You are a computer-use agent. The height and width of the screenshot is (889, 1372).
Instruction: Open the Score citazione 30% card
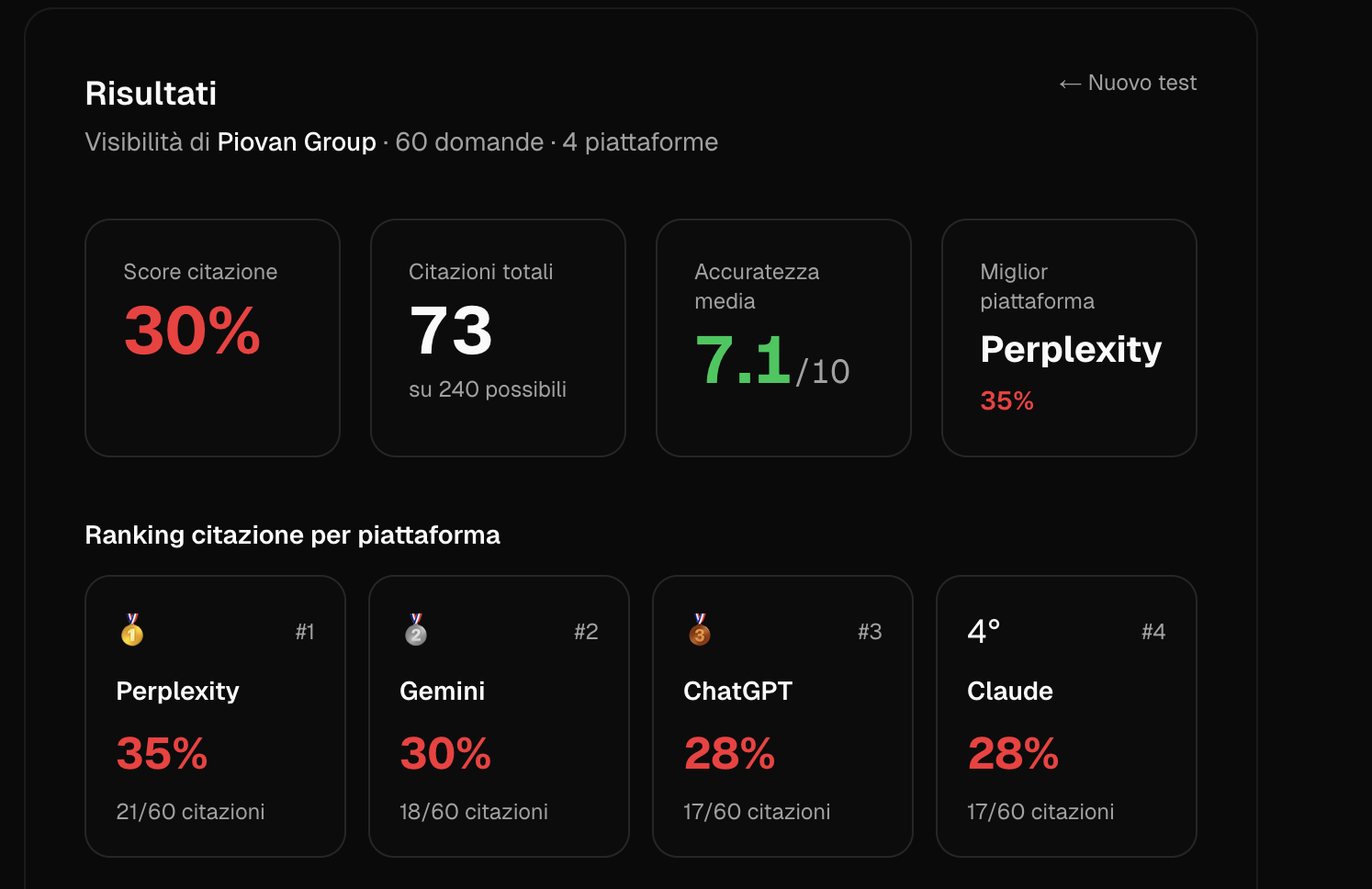tap(212, 338)
